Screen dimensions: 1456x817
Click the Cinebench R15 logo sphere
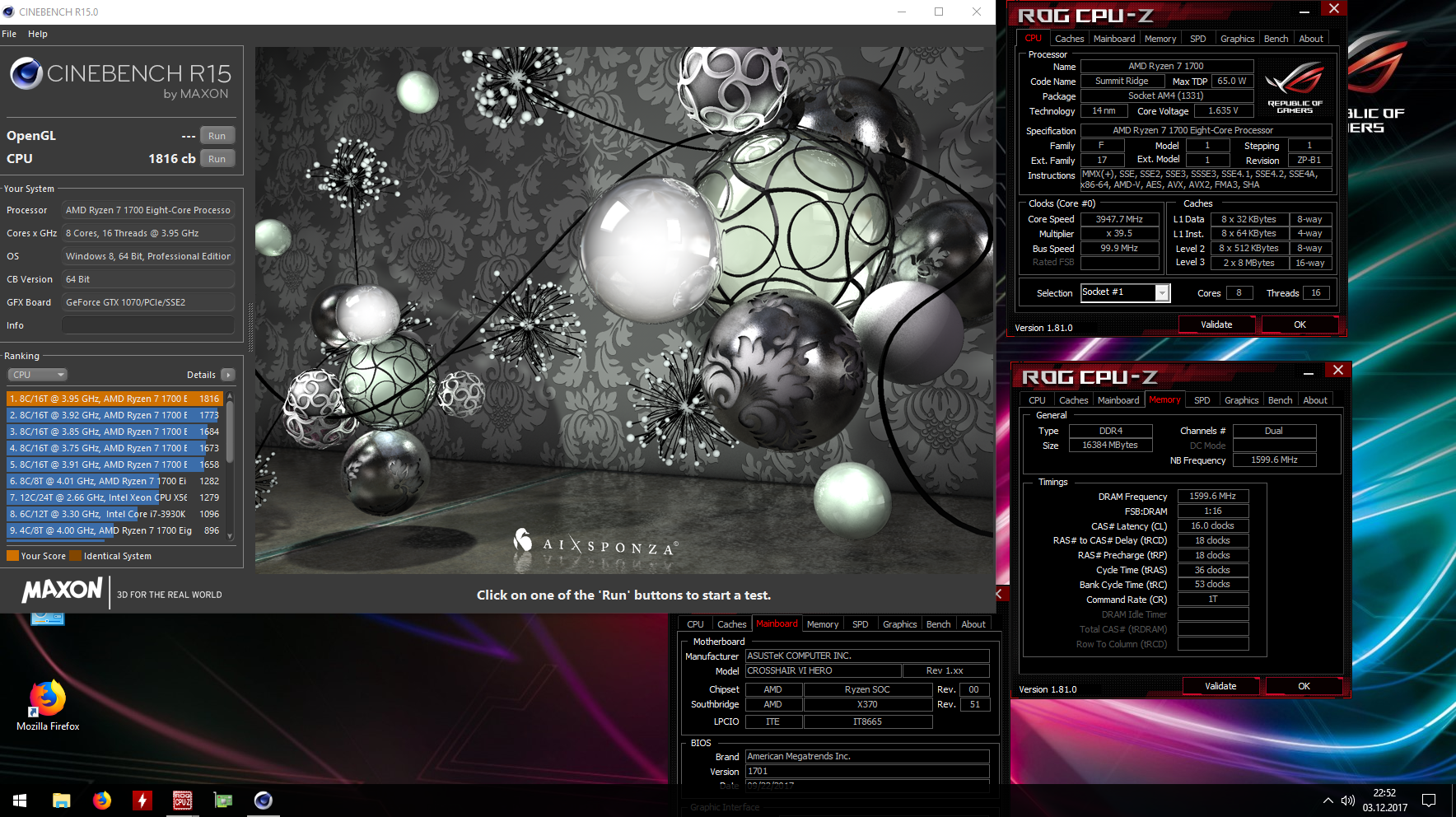pyautogui.click(x=26, y=73)
